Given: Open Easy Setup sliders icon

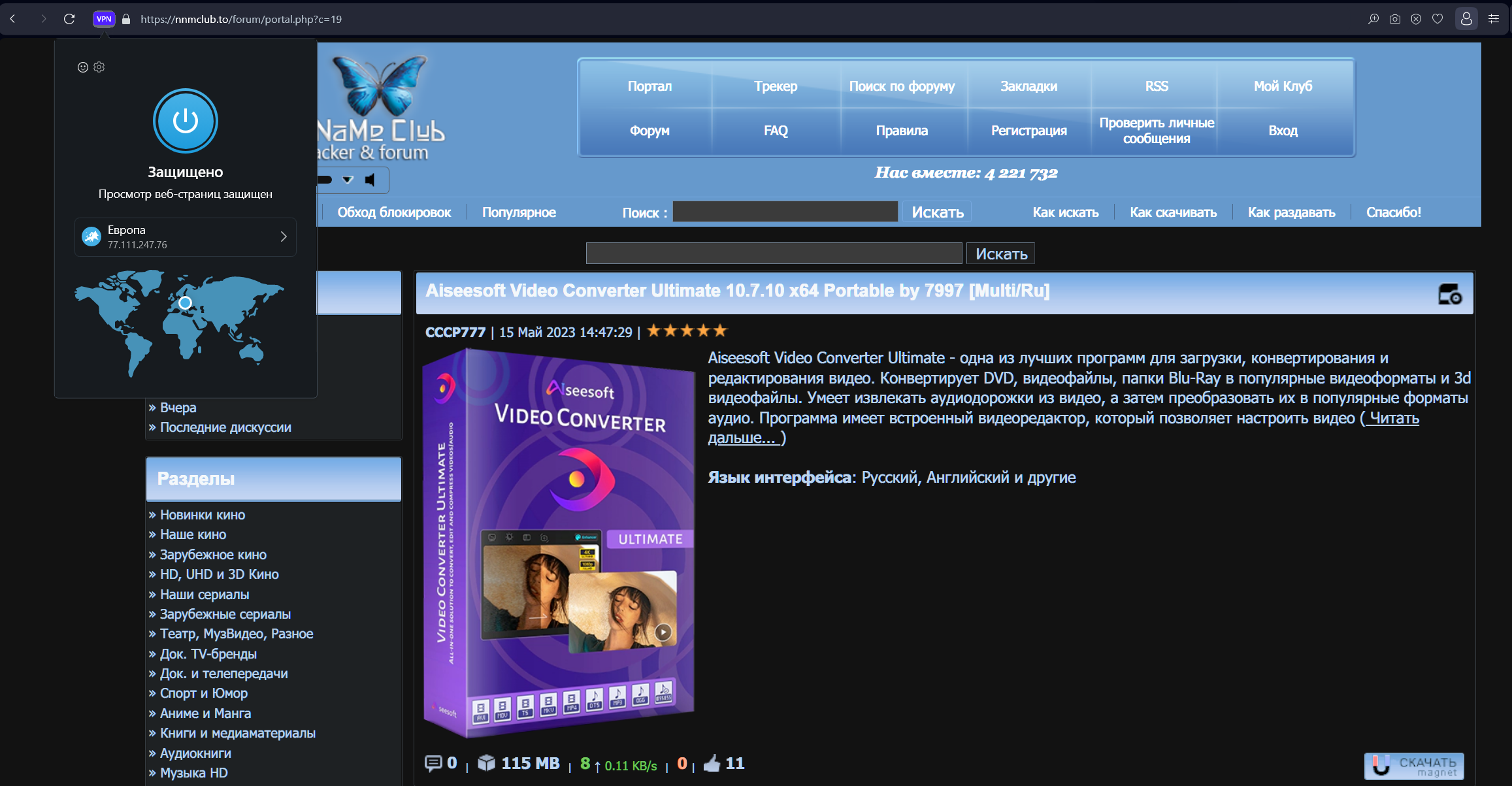Looking at the screenshot, I should (x=1494, y=19).
